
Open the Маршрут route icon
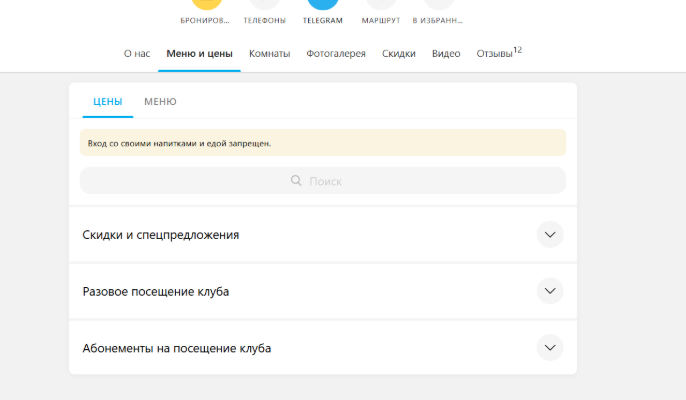click(x=381, y=4)
